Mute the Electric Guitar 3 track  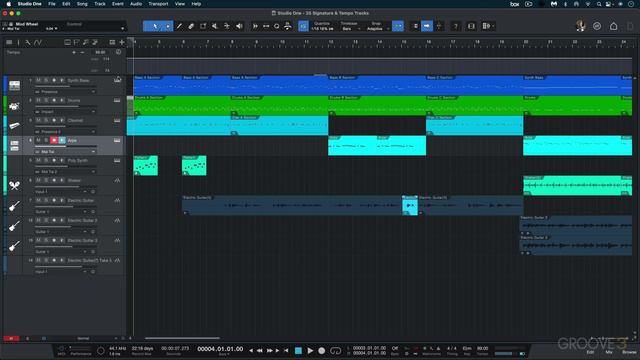click(38, 240)
